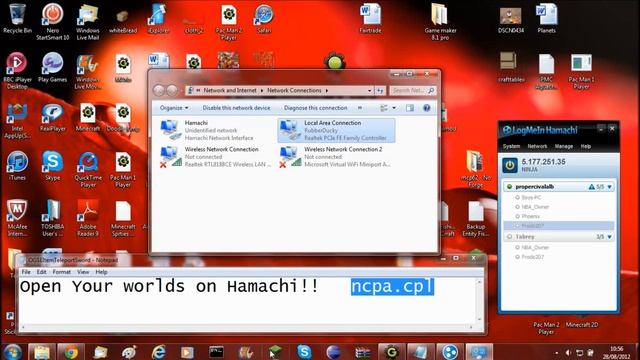Screen dimensions: 640x360
Task: Open the Fairtrade Word document icon
Action: [x=370, y=18]
